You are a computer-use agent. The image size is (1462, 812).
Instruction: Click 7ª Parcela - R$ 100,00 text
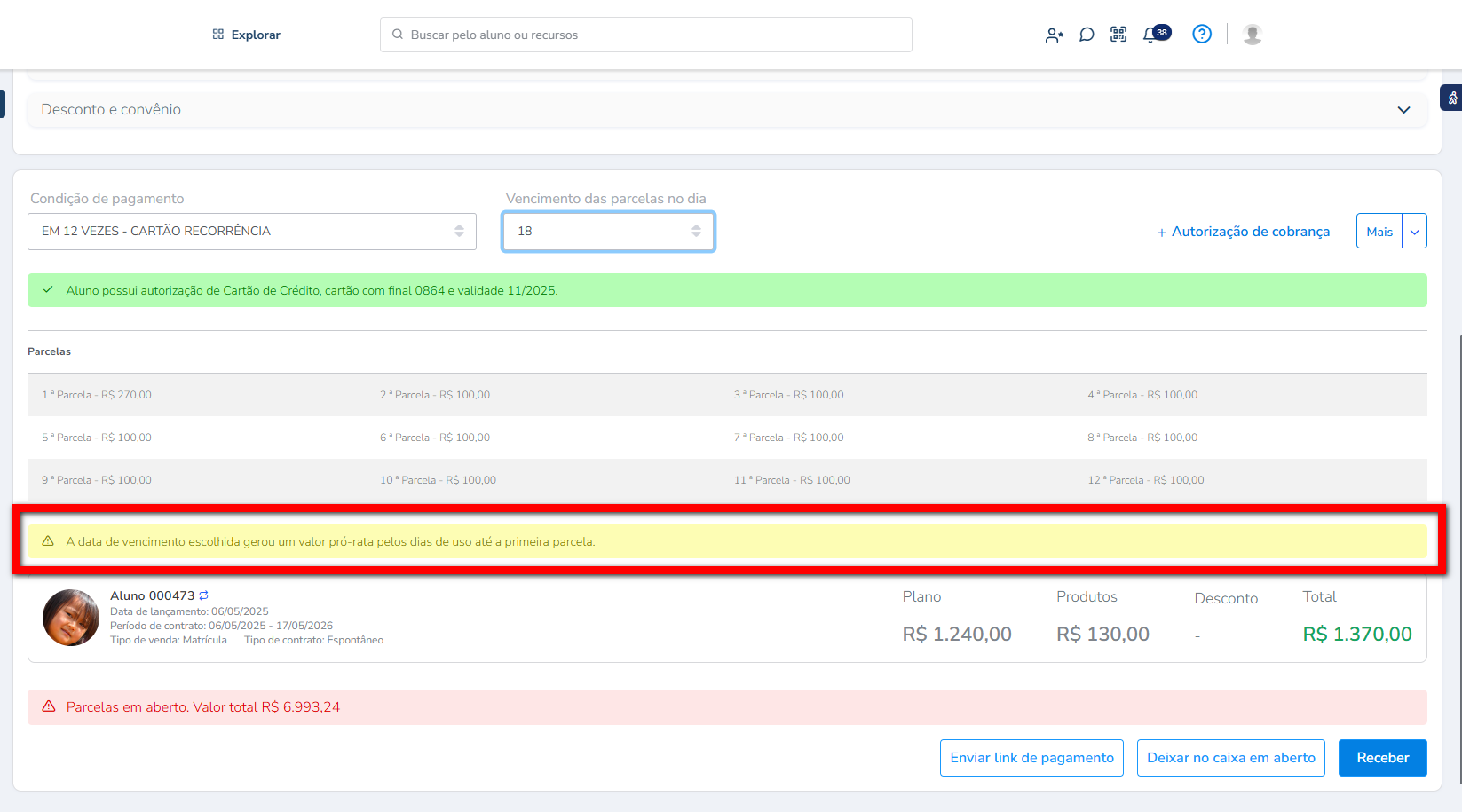pos(788,438)
